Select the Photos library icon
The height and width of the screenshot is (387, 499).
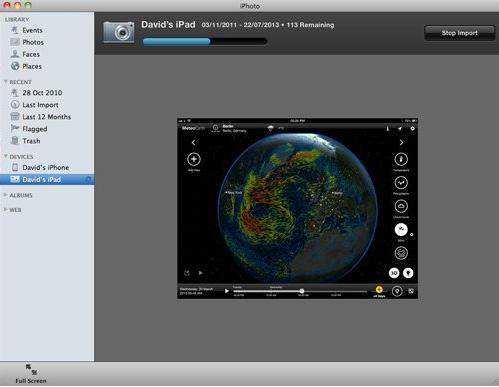coord(15,42)
